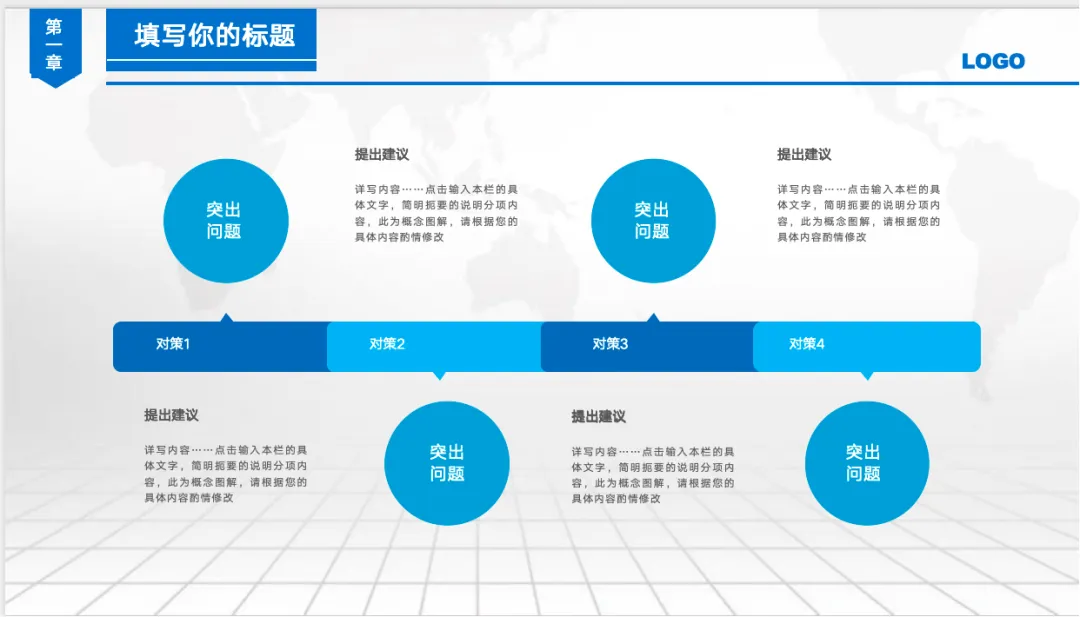The image size is (1080, 617).
Task: Select the top-right 提出建议 heading under LOGO
Action: (804, 154)
